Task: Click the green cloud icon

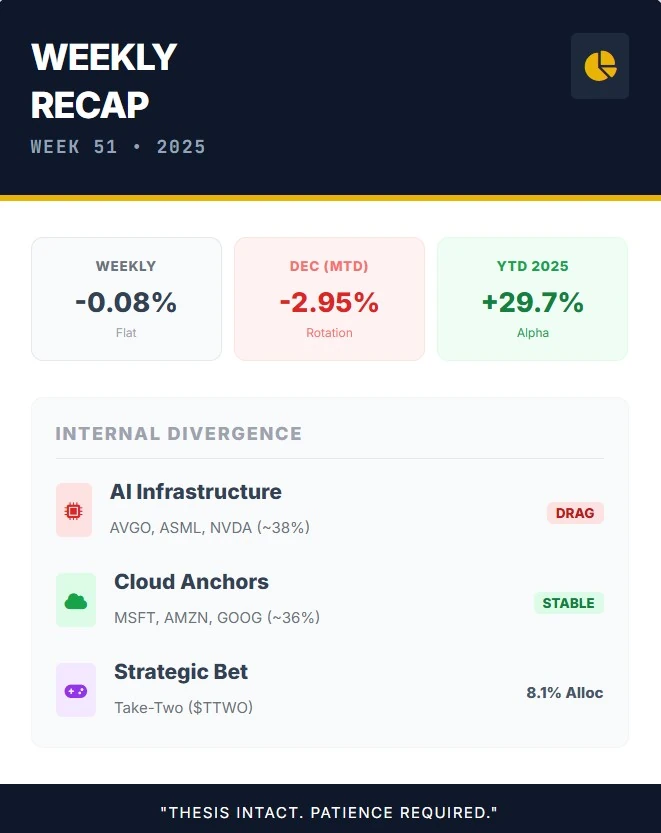Action: (76, 601)
